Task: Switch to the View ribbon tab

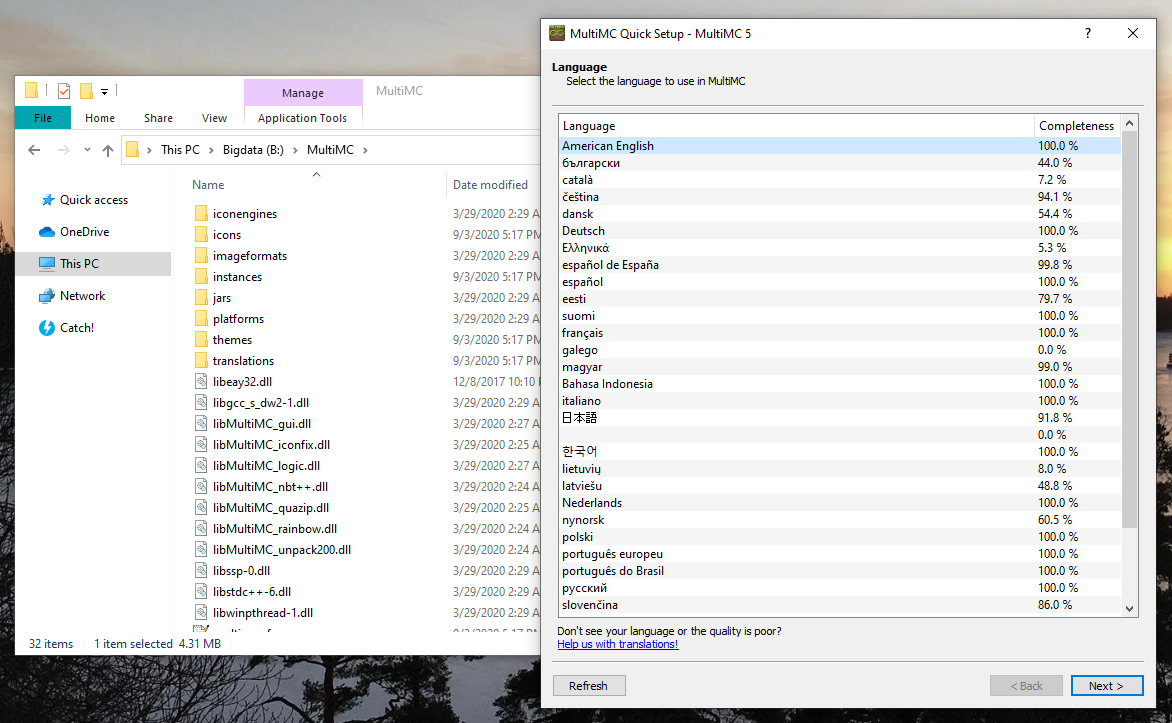Action: click(214, 117)
